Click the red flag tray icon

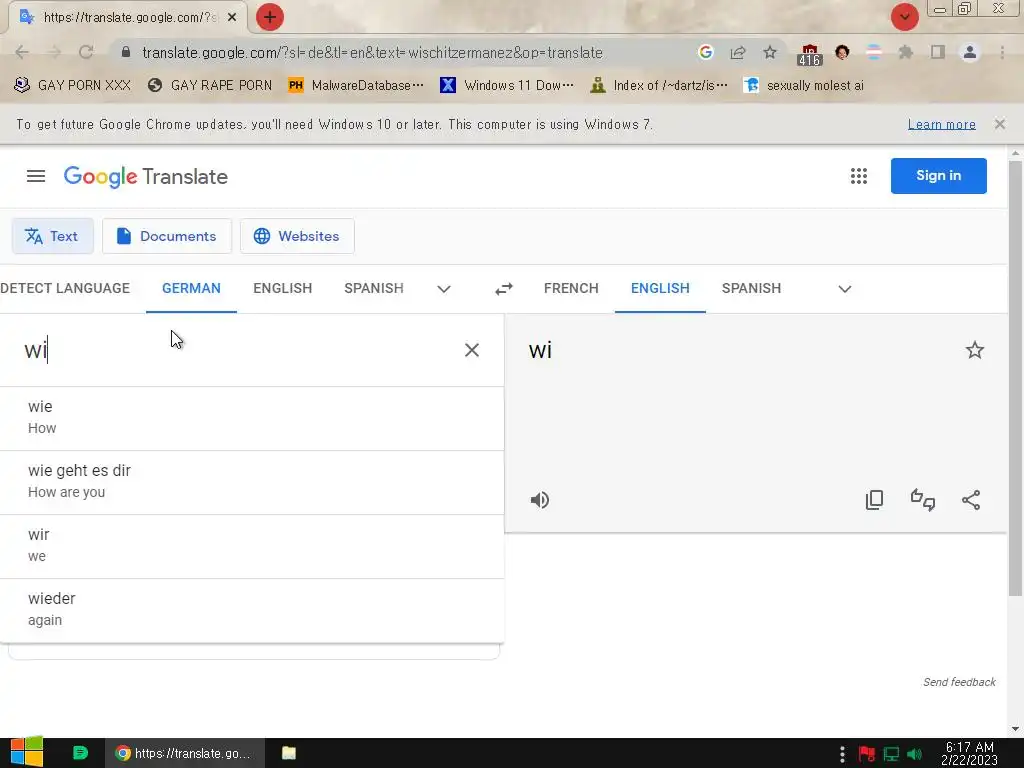(867, 754)
